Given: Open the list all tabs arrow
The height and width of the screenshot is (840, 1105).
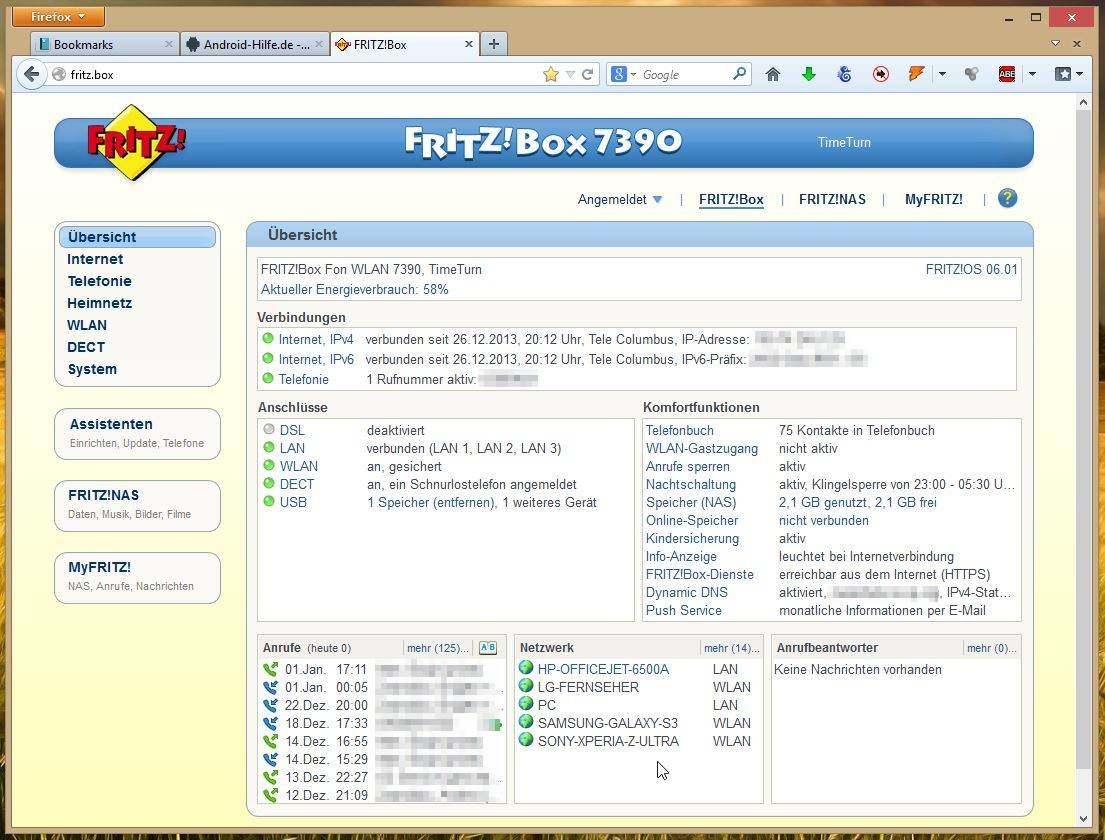Looking at the screenshot, I should (x=1056, y=44).
